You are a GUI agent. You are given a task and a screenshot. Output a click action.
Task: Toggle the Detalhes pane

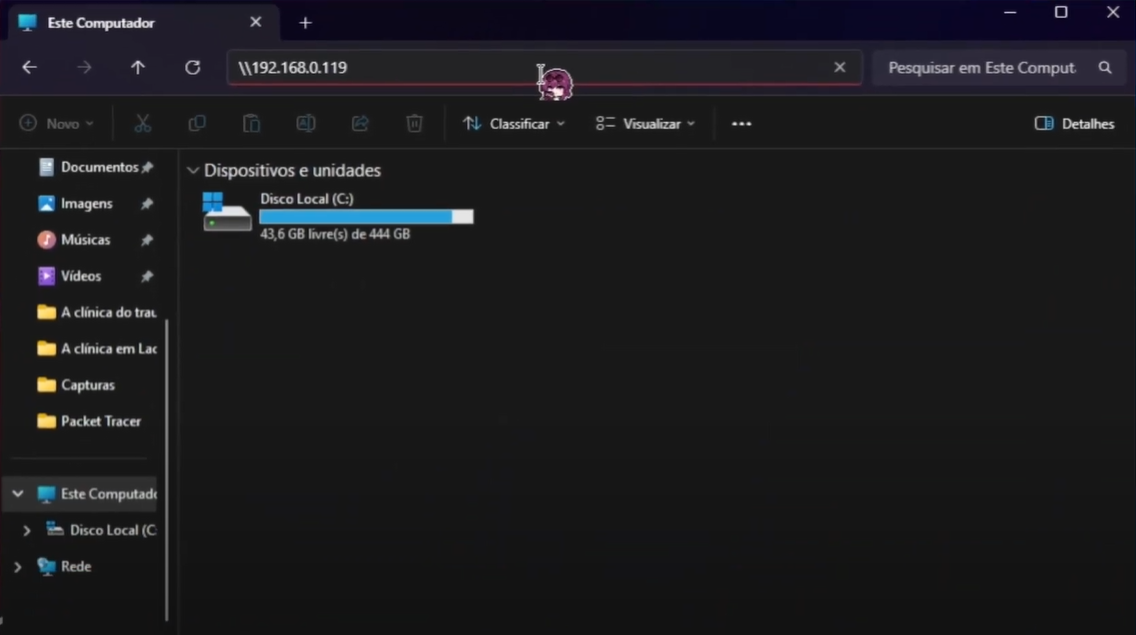[x=1075, y=124]
